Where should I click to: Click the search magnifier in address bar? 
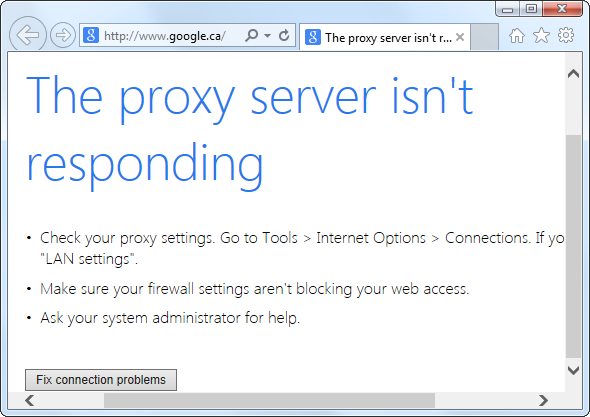pos(251,35)
